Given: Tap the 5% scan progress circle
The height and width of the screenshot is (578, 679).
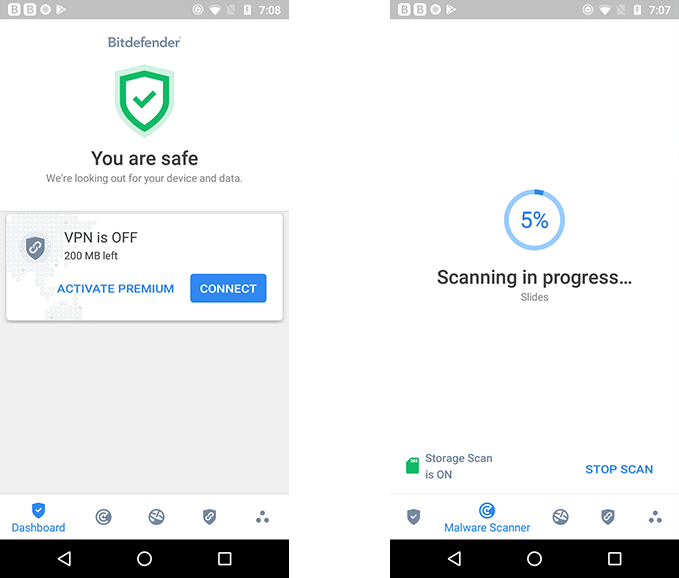Looking at the screenshot, I should click(534, 220).
